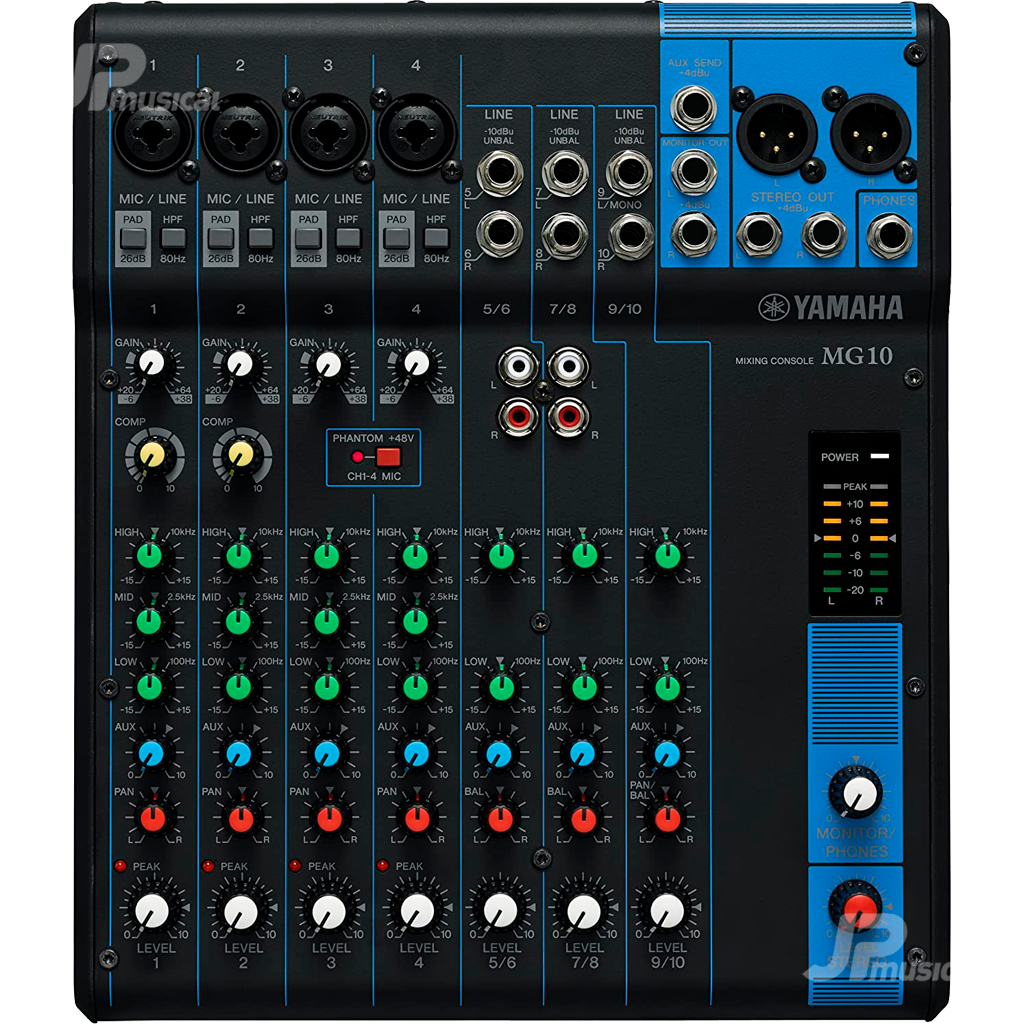The image size is (1024, 1024).
Task: Click the LEVEL 5/6 knob
Action: point(501,910)
